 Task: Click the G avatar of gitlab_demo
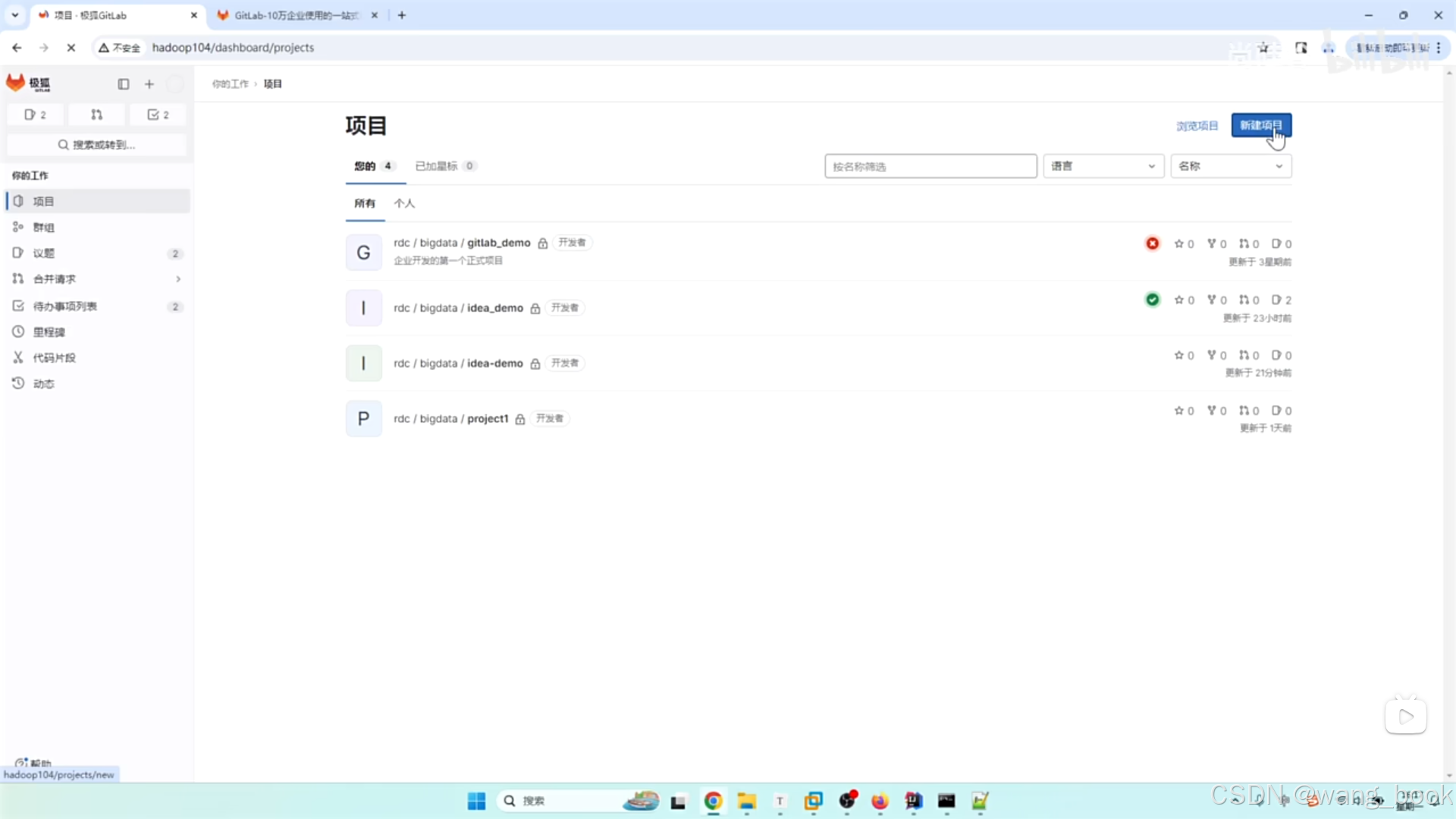pos(364,253)
